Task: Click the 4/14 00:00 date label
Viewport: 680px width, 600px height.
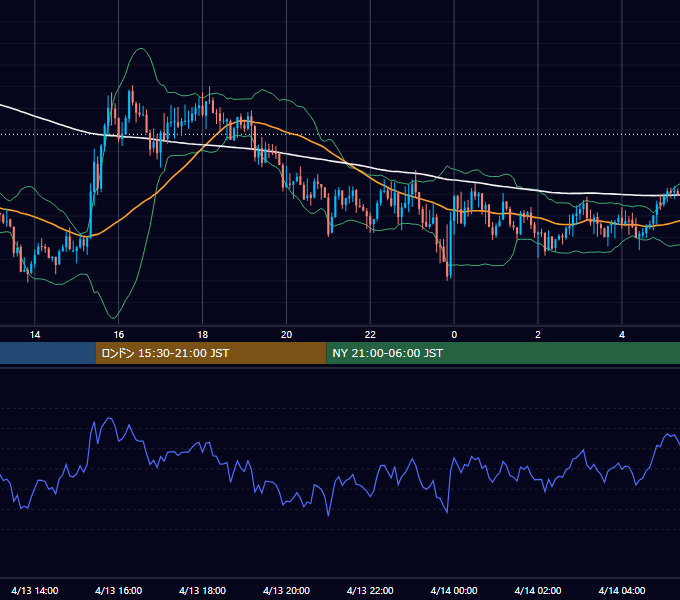Action: pyautogui.click(x=454, y=590)
